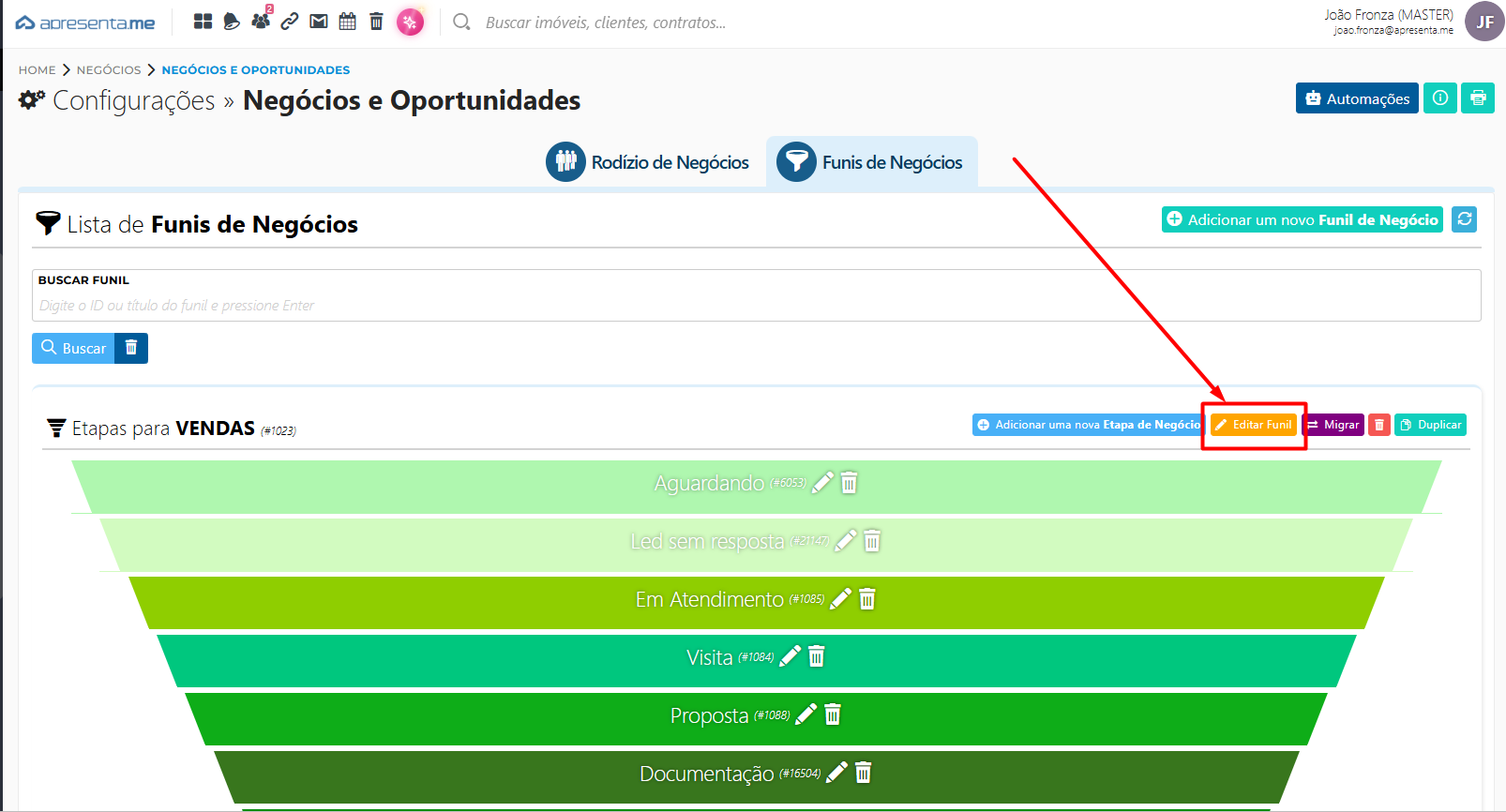Image resolution: width=1506 pixels, height=812 pixels.
Task: Click the Documentação stage label
Action: click(x=707, y=774)
